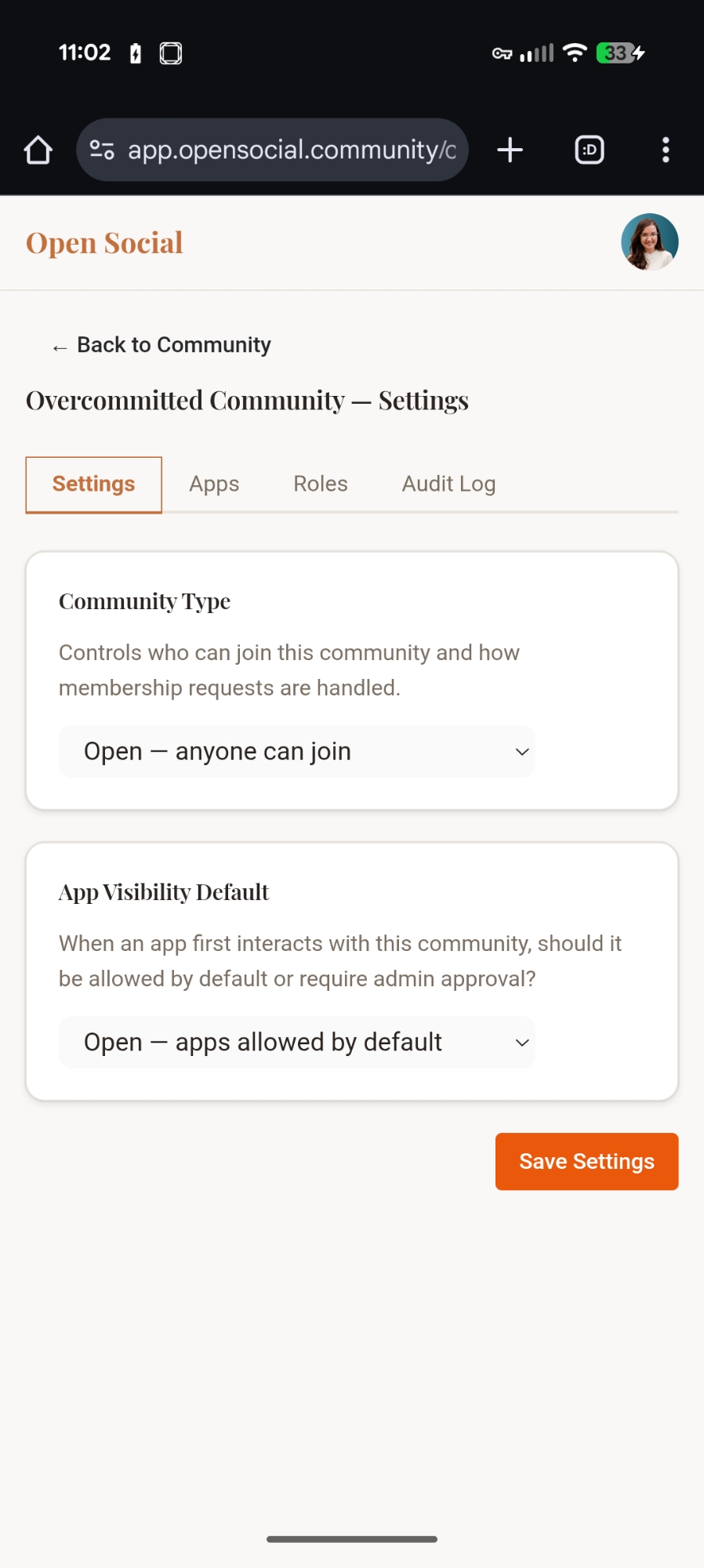The image size is (704, 1568).
Task: Open the user profile avatar
Action: (x=649, y=242)
